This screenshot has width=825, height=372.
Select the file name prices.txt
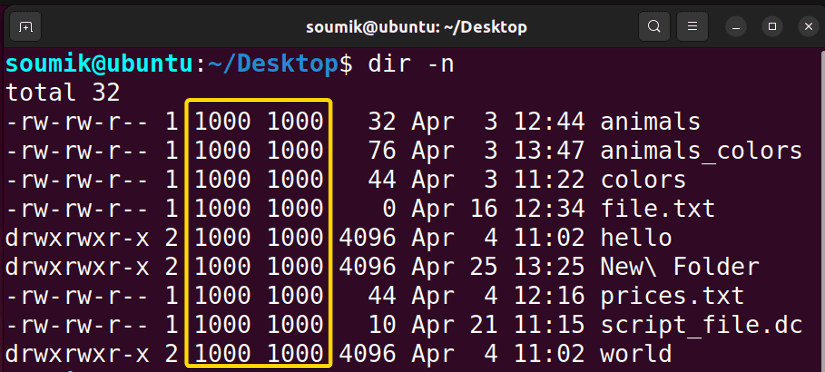672,297
